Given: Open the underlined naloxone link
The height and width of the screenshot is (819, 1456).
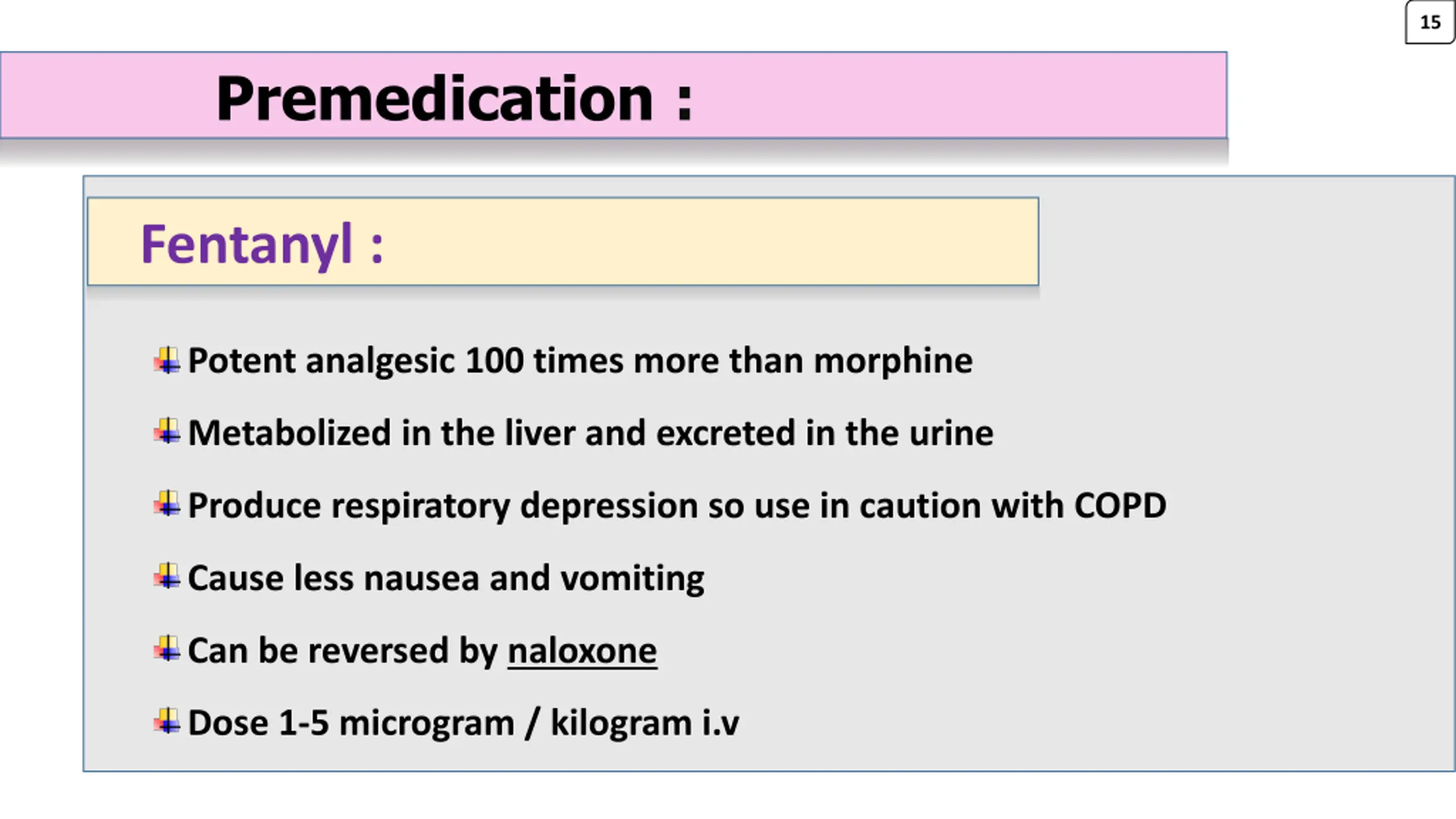Looking at the screenshot, I should tap(582, 651).
